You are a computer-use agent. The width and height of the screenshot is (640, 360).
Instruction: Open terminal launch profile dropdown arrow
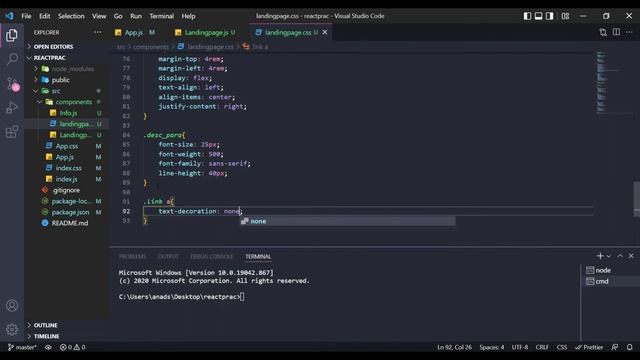[609, 256]
